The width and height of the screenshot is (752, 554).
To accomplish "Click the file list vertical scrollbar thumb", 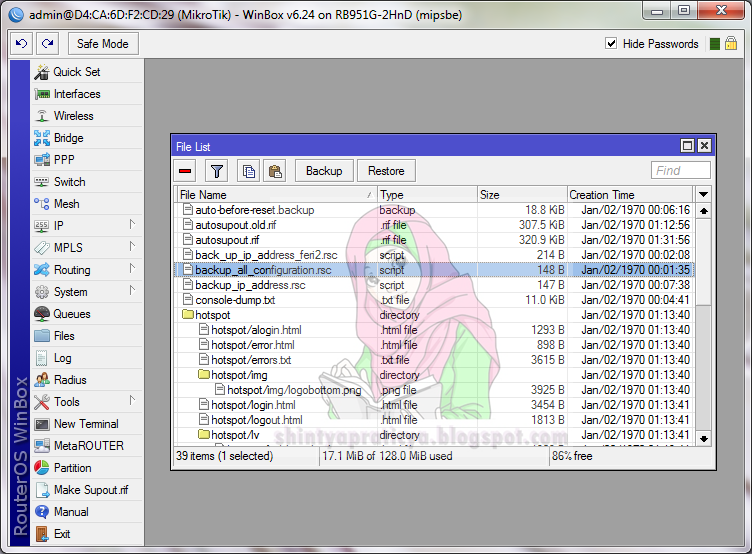I will (704, 261).
